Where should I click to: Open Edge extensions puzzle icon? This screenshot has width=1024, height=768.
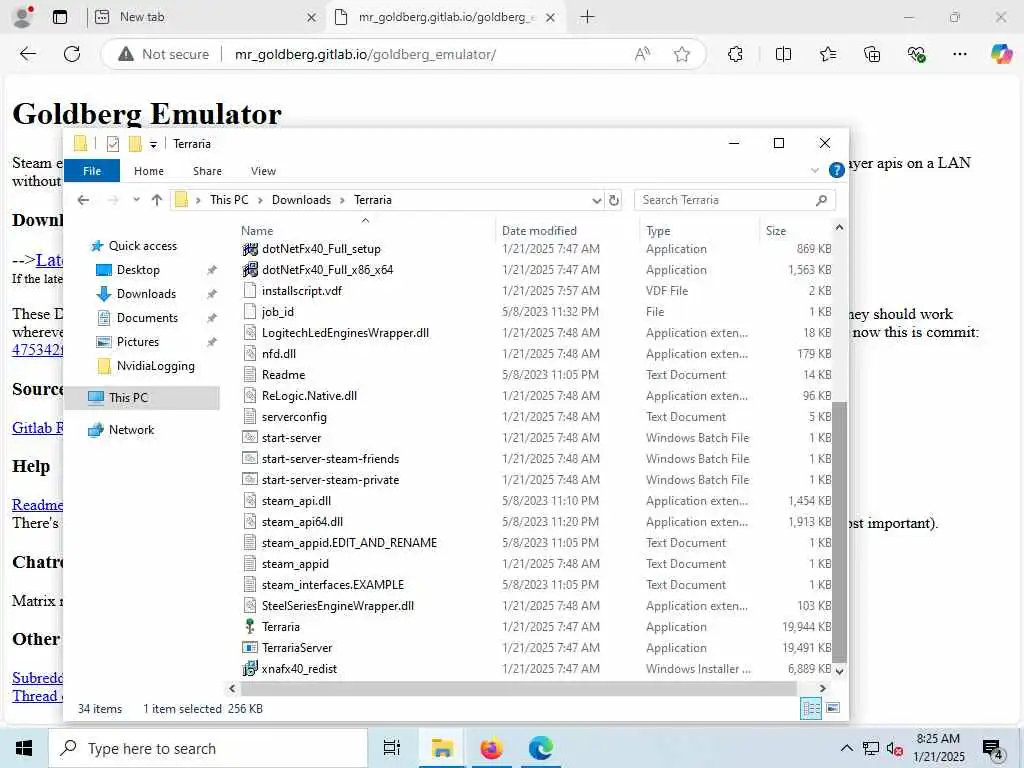coord(735,54)
